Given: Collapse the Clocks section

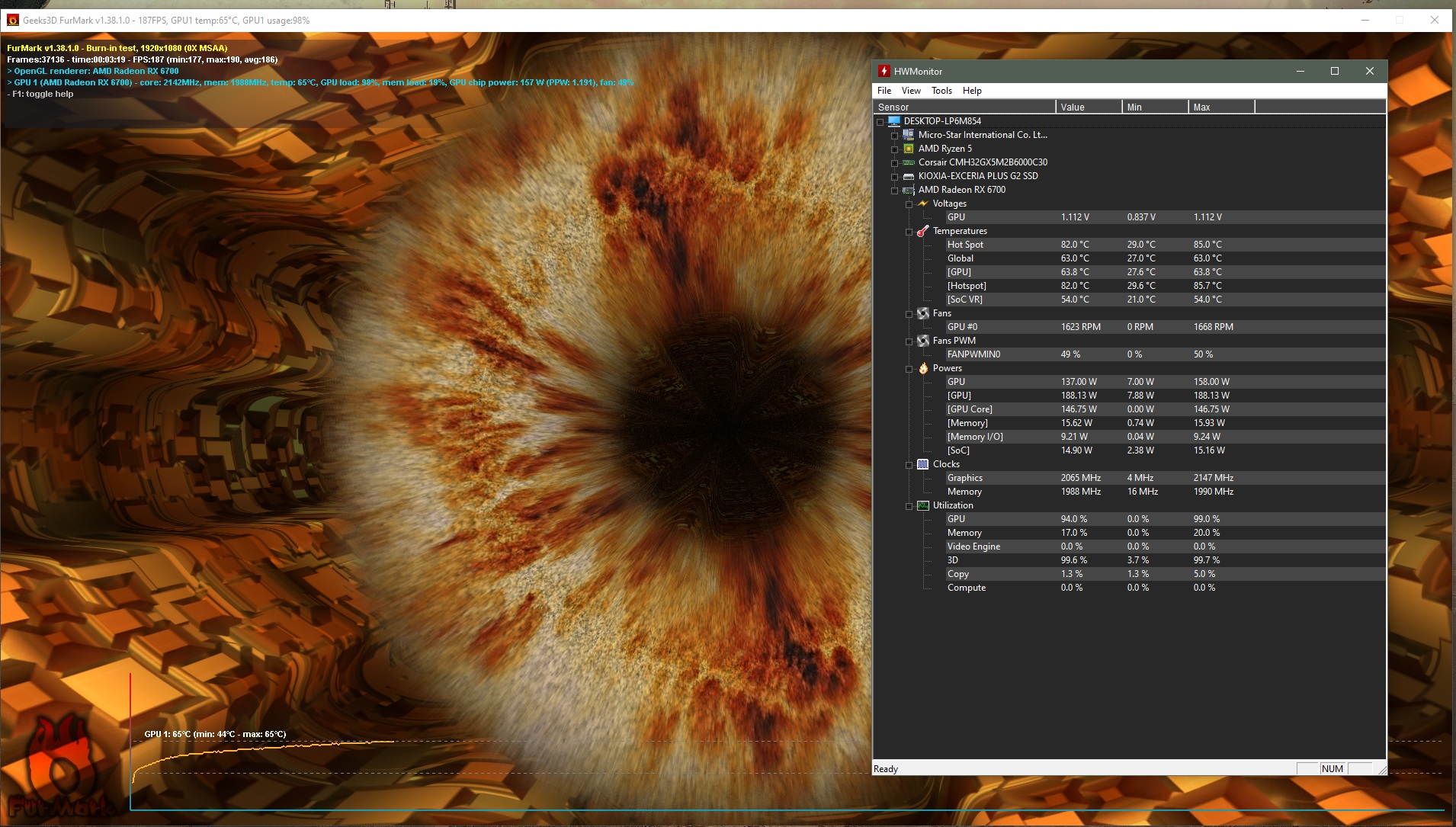Looking at the screenshot, I should pyautogui.click(x=909, y=465).
